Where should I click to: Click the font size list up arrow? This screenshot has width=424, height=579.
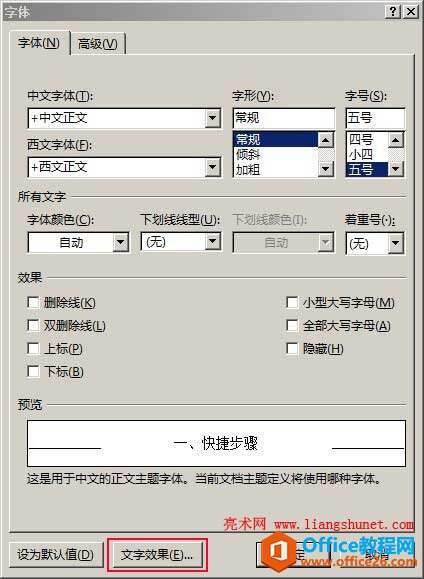(x=396, y=140)
